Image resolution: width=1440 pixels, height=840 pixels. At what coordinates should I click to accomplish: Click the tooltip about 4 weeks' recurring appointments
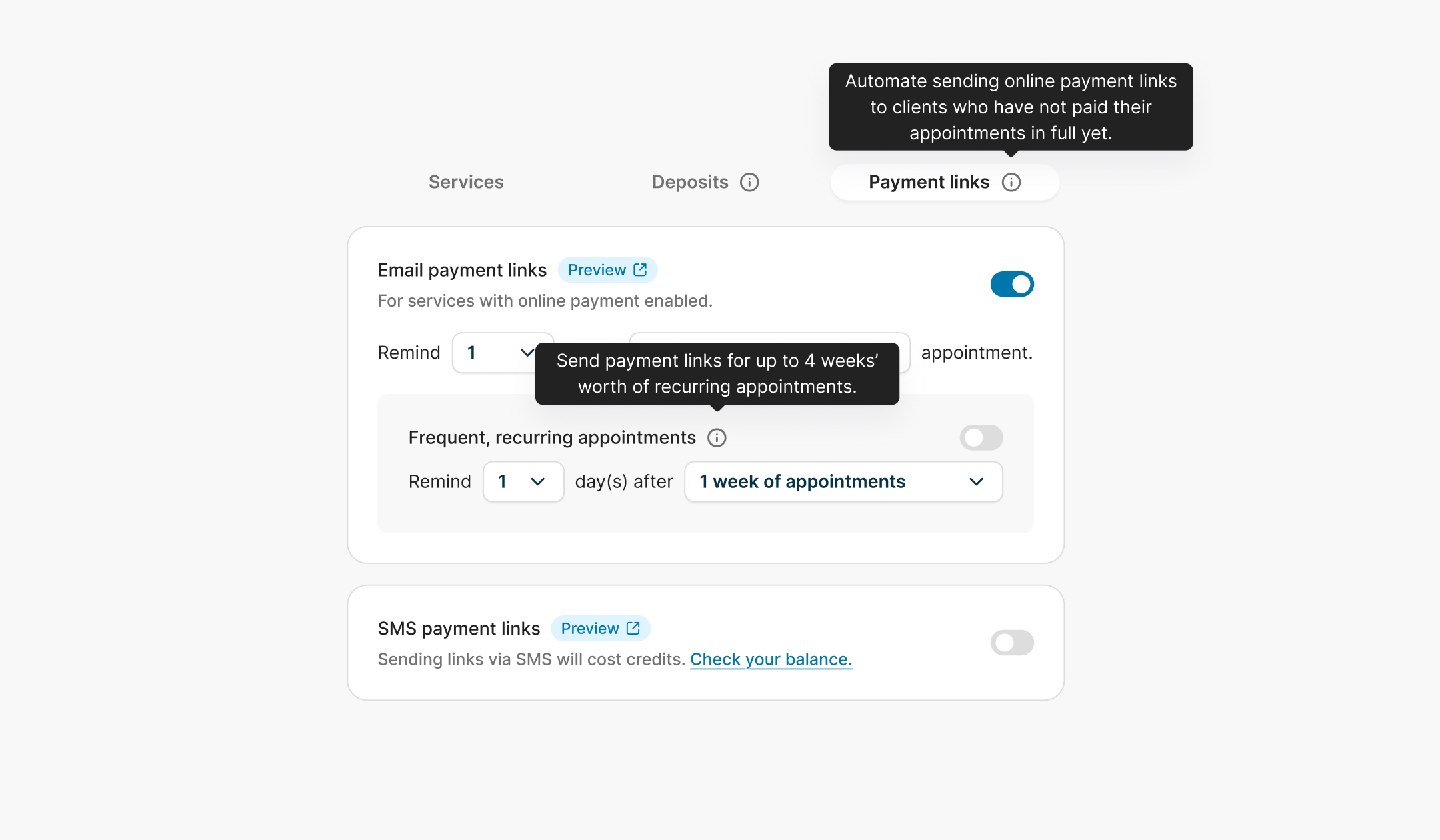pos(717,373)
